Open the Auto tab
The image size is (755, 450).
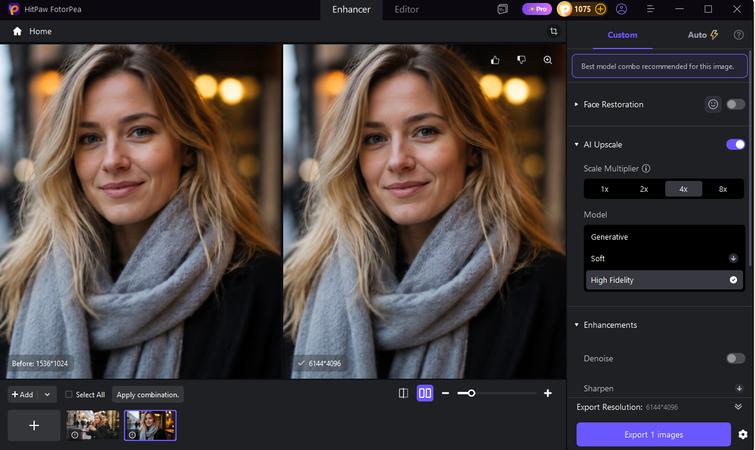pyautogui.click(x=703, y=35)
